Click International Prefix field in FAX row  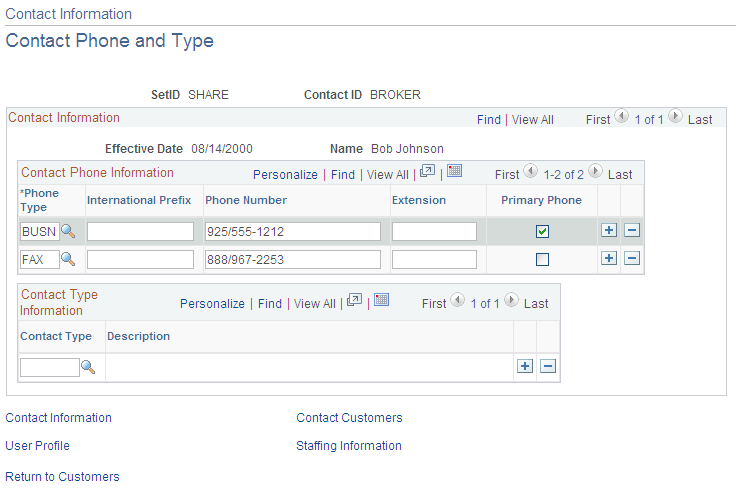pos(140,259)
